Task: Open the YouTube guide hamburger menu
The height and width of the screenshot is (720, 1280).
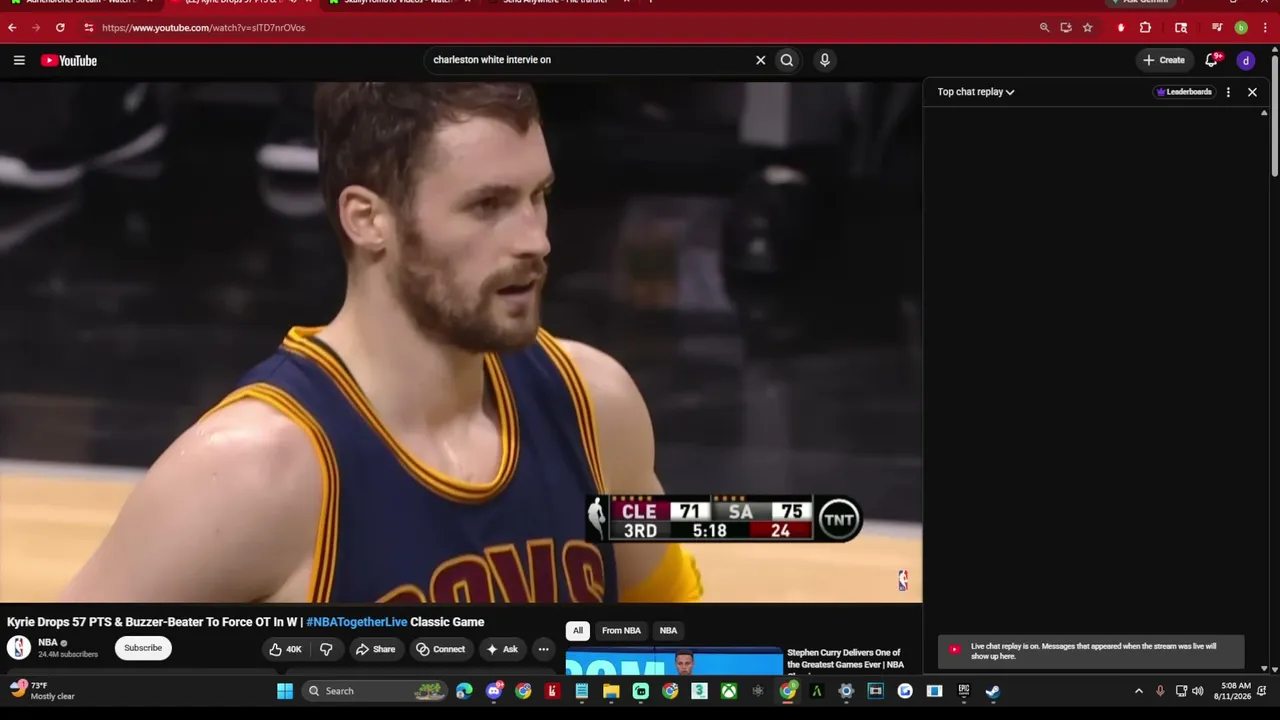Action: [19, 60]
